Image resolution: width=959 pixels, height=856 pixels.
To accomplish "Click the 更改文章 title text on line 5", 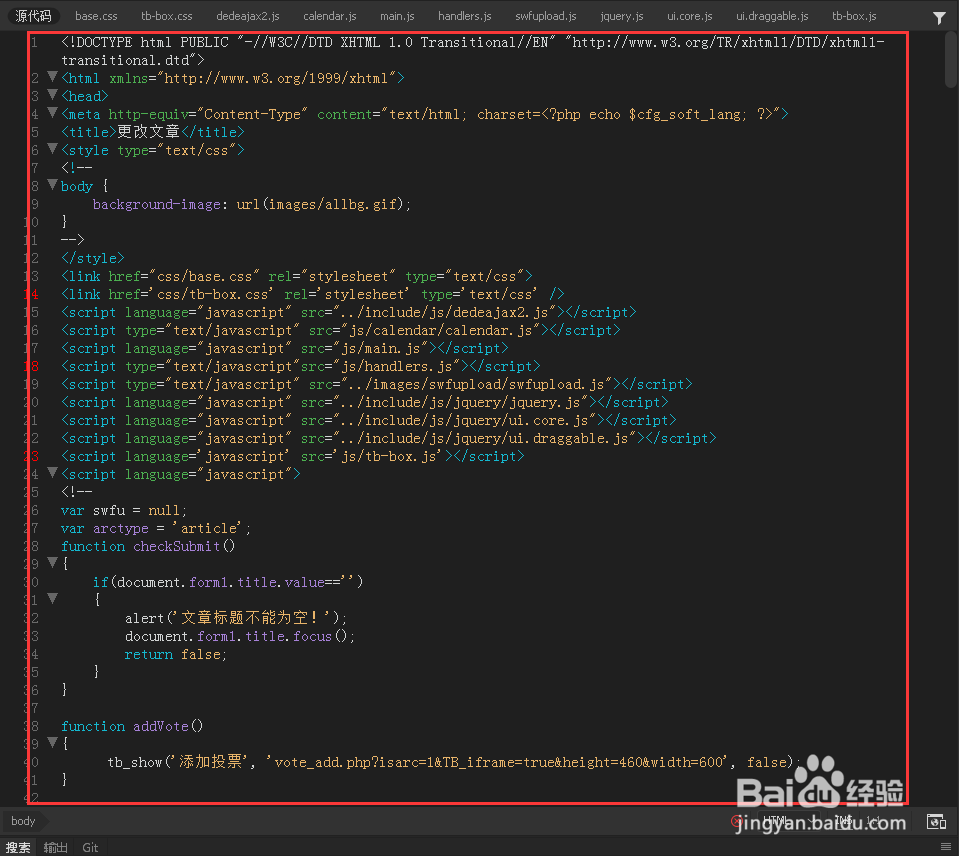I will pos(148,132).
